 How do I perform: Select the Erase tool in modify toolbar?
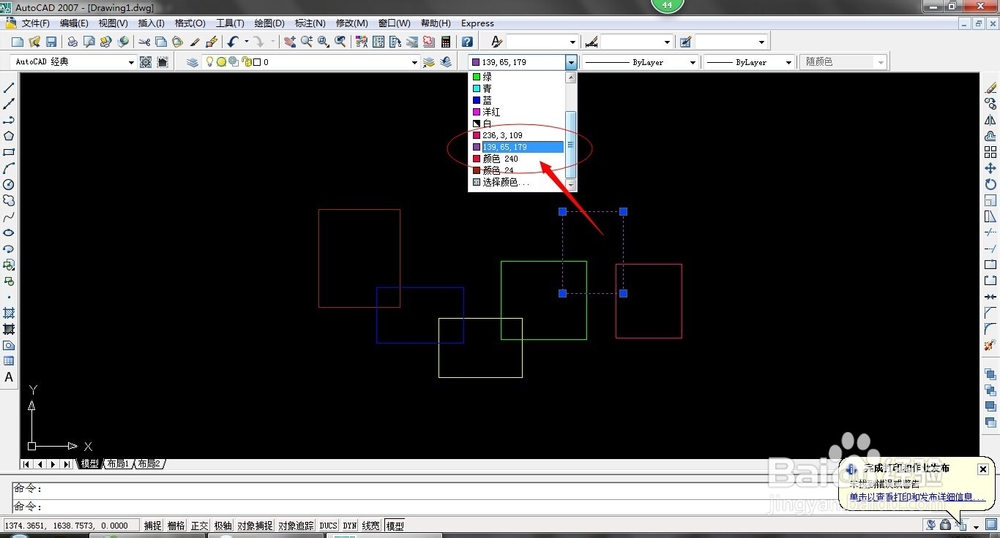pos(990,88)
